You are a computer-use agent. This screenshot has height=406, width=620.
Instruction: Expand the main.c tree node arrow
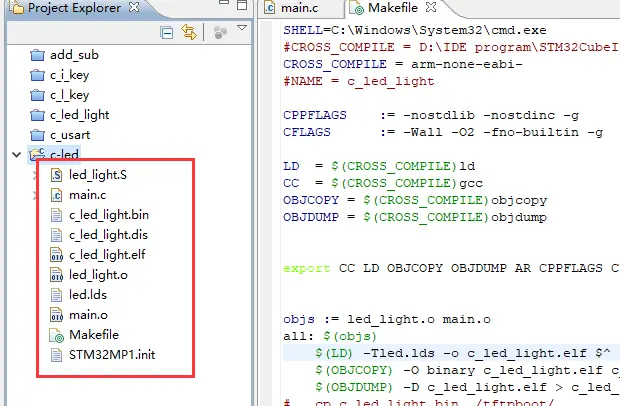35,195
